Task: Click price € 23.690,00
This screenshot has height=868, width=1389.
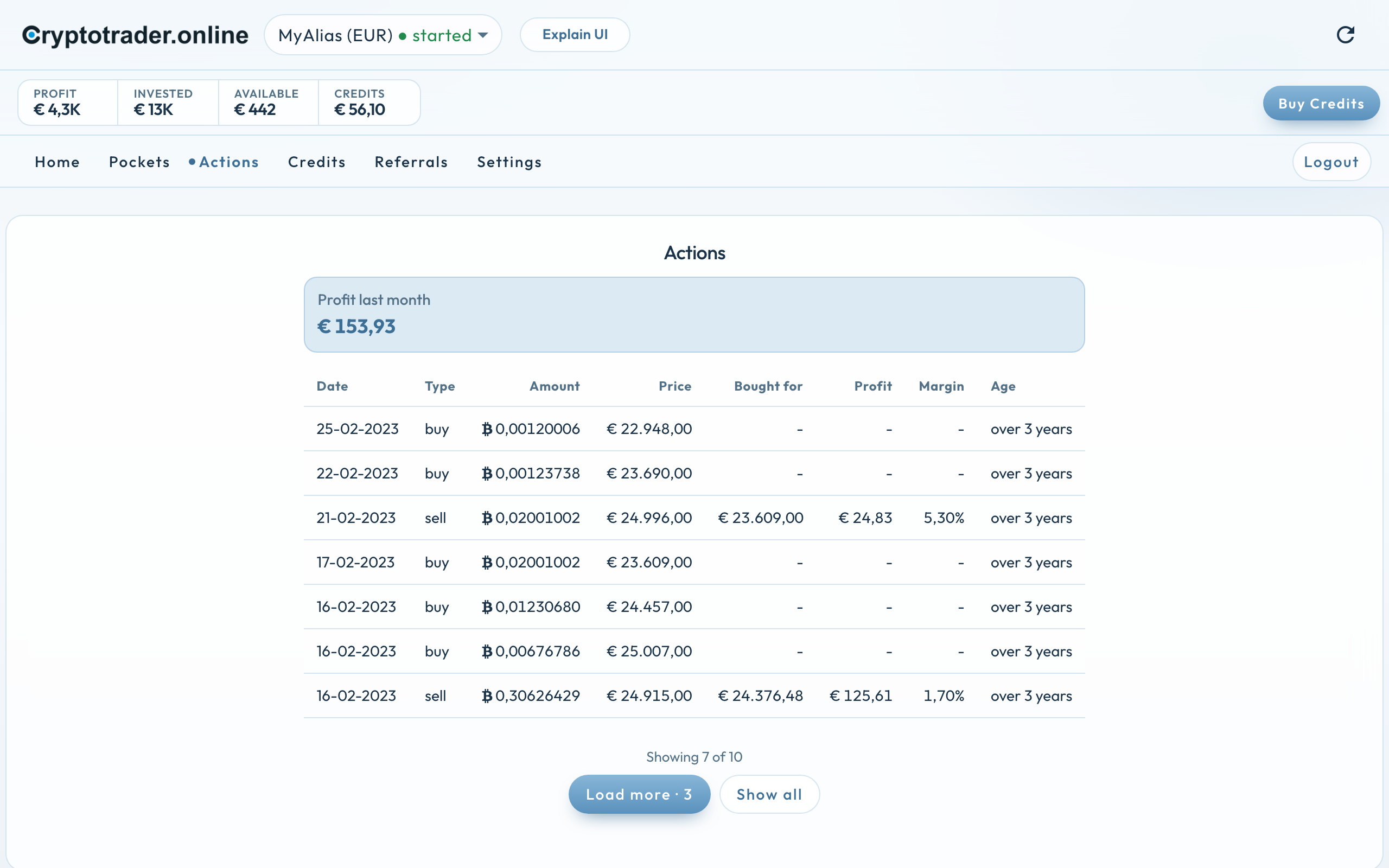Action: pyautogui.click(x=649, y=474)
